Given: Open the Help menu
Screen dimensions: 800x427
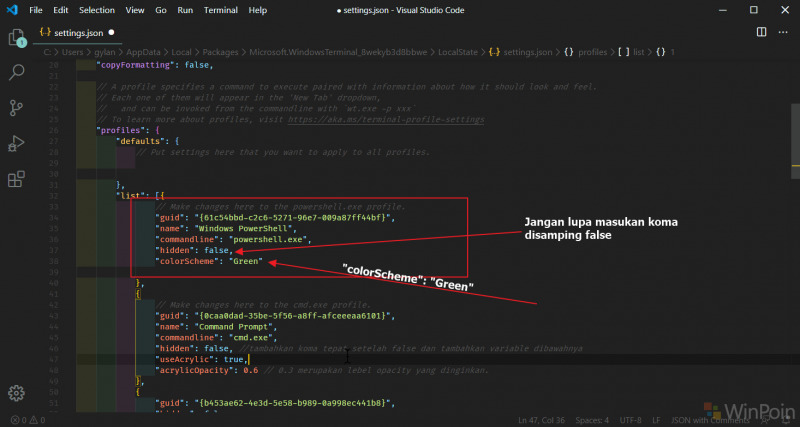Looking at the screenshot, I should (258, 10).
